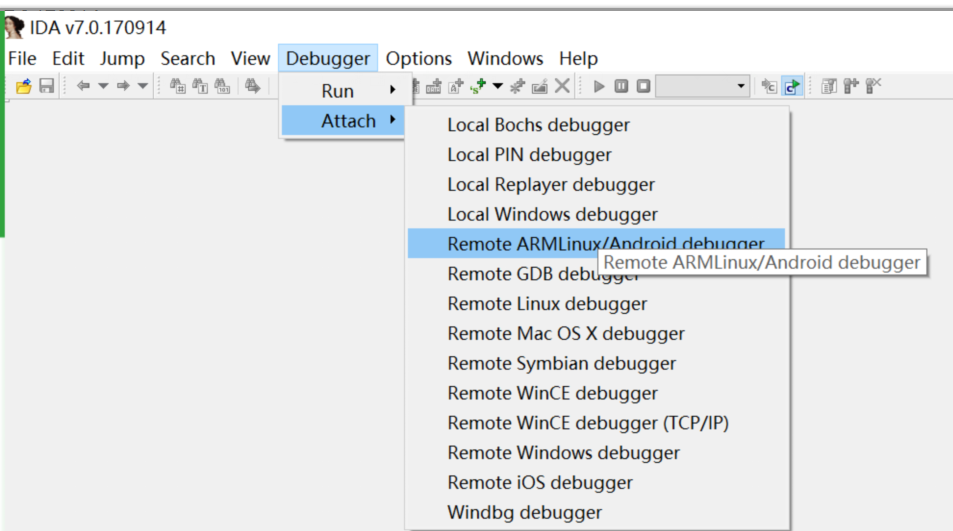Click the pause process button
953x531 pixels.
pos(621,86)
